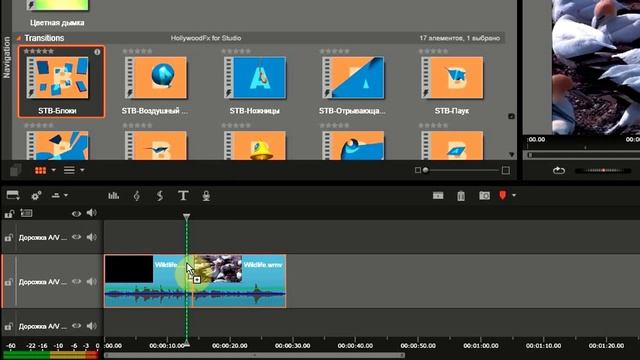Select the STB-Блоки transition

click(x=61, y=82)
